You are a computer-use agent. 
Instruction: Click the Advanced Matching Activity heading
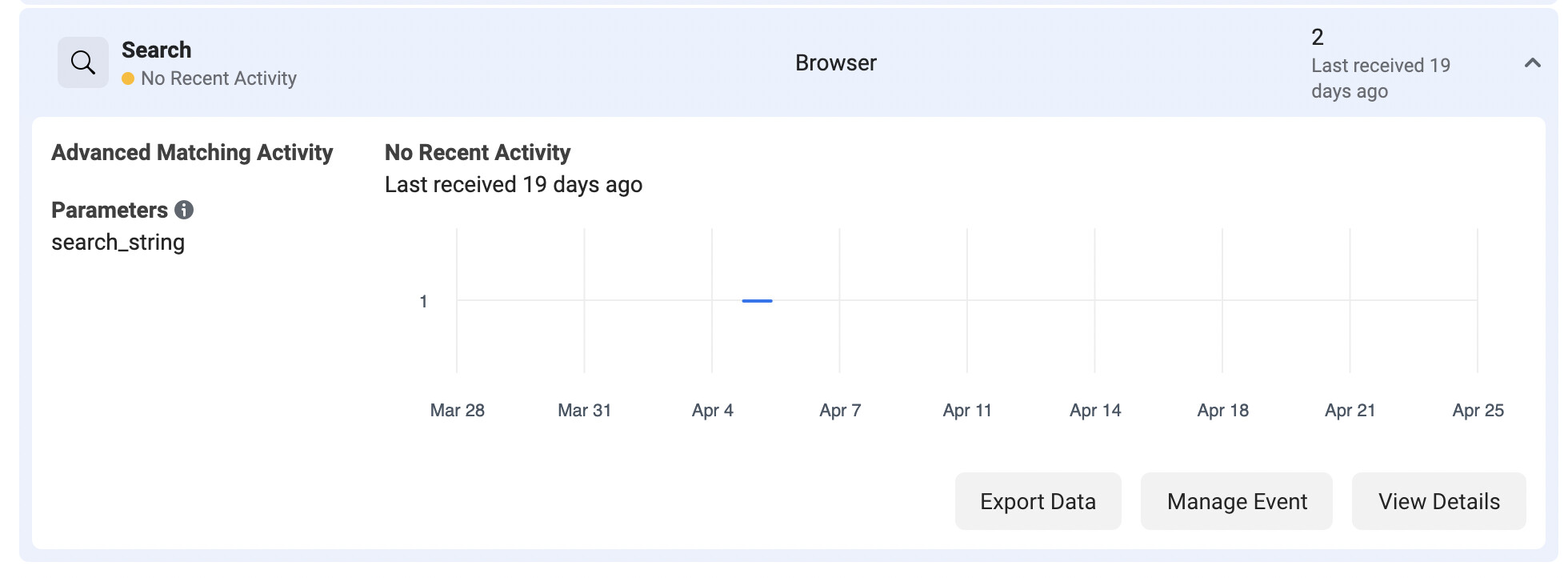pos(192,152)
